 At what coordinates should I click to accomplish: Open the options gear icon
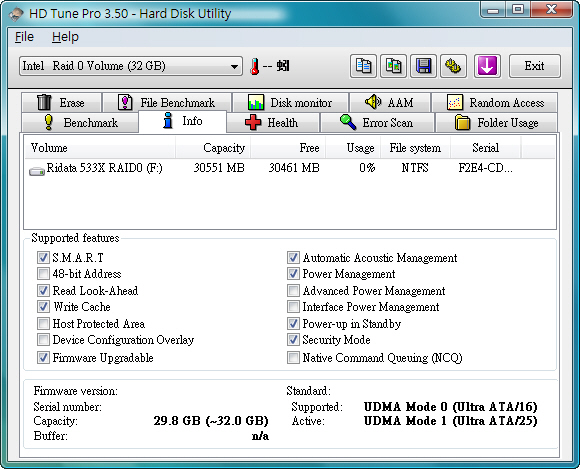point(453,66)
